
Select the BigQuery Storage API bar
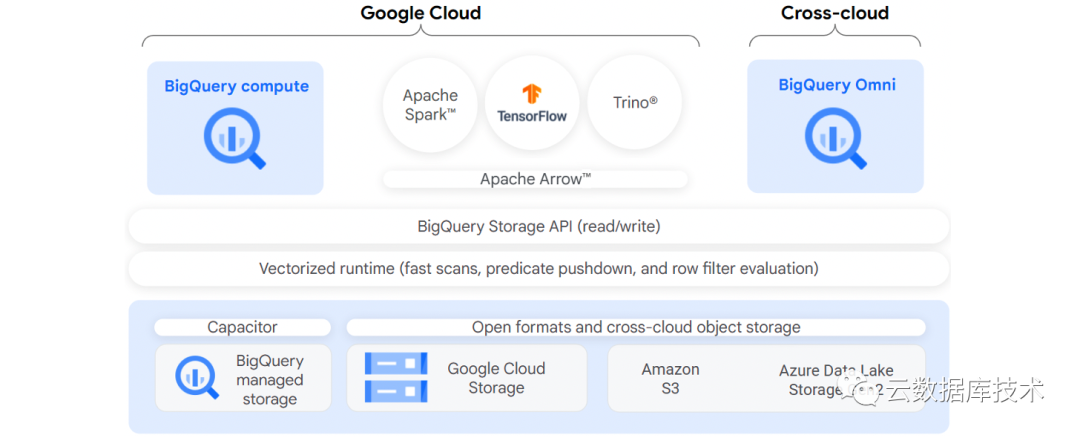point(538,226)
